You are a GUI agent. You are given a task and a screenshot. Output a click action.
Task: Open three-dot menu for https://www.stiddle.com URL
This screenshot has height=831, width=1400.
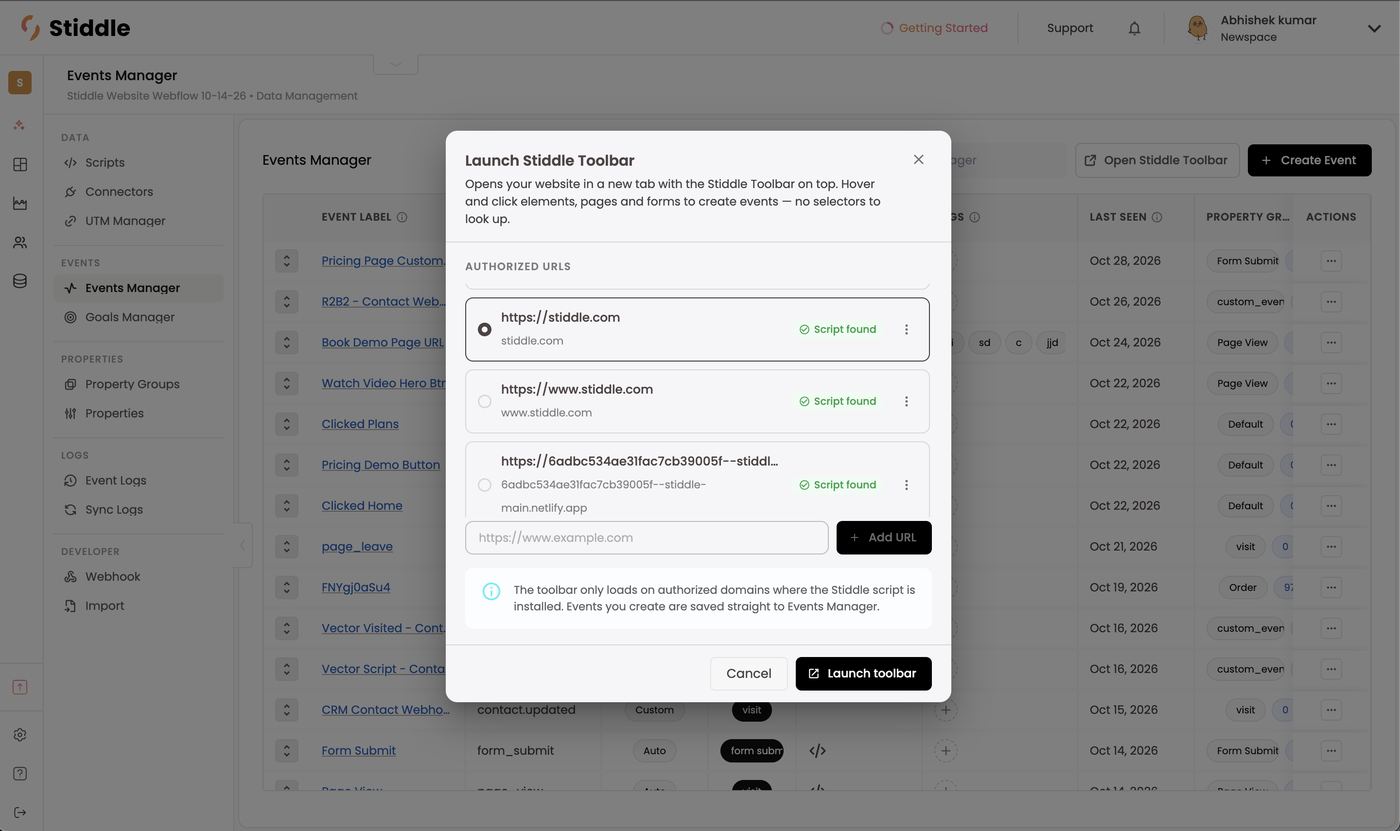tap(907, 402)
